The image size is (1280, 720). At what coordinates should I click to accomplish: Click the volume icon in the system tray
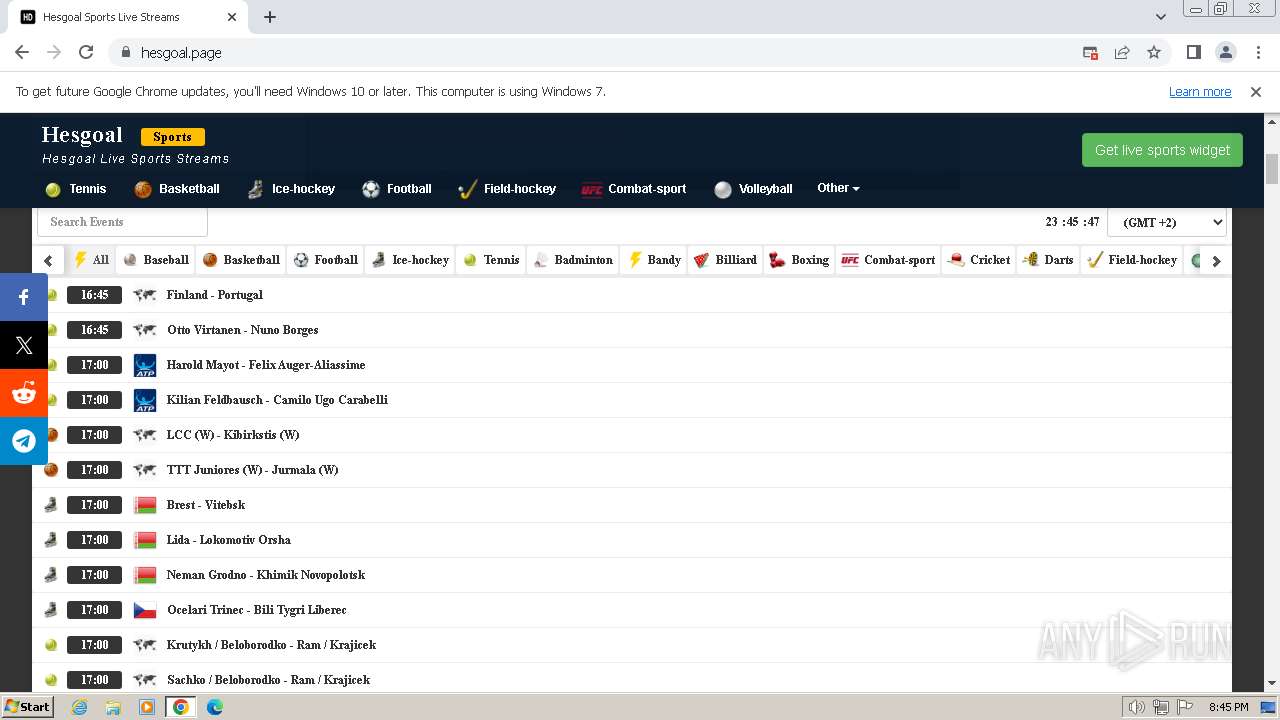[1137, 707]
